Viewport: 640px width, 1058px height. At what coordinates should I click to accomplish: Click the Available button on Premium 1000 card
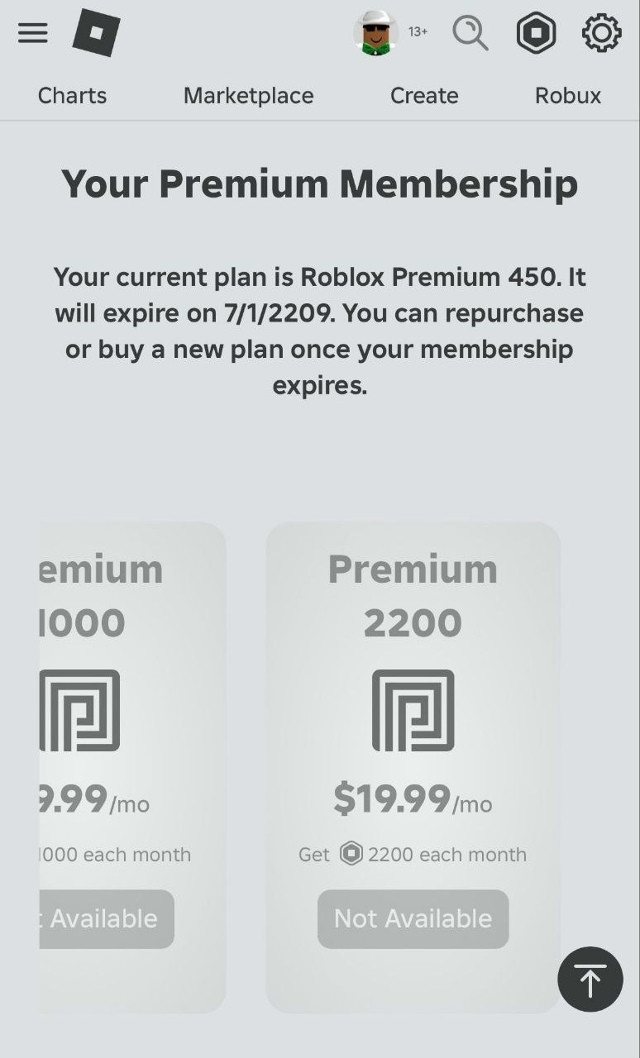click(107, 919)
